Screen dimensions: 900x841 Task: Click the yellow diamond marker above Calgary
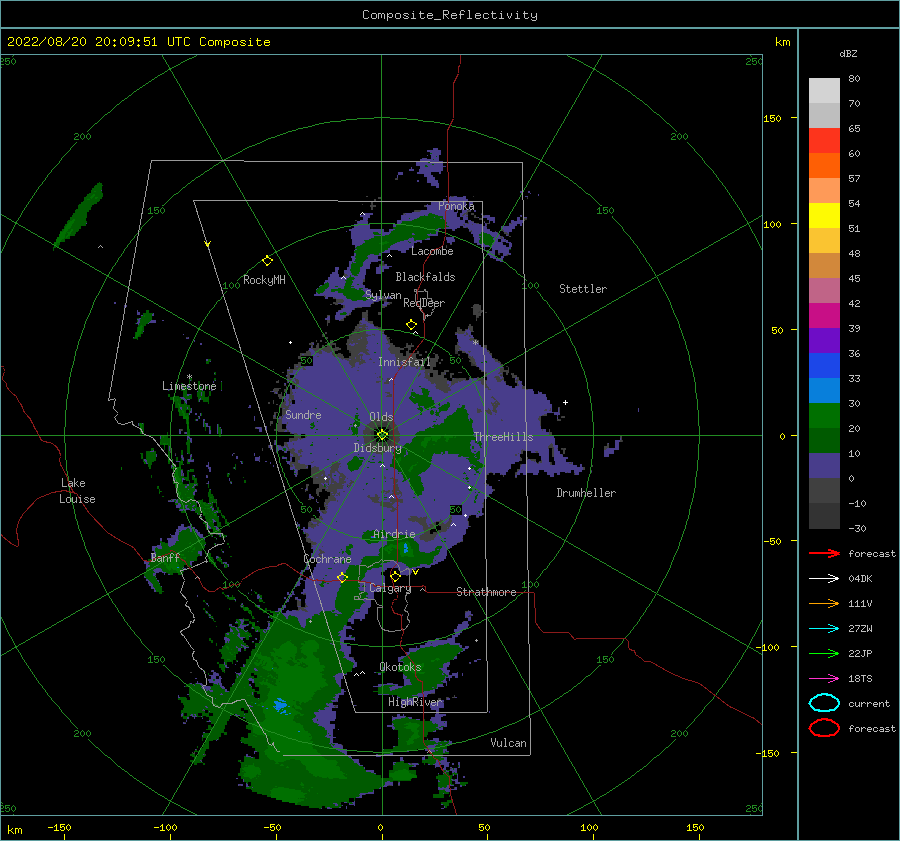click(x=395, y=576)
